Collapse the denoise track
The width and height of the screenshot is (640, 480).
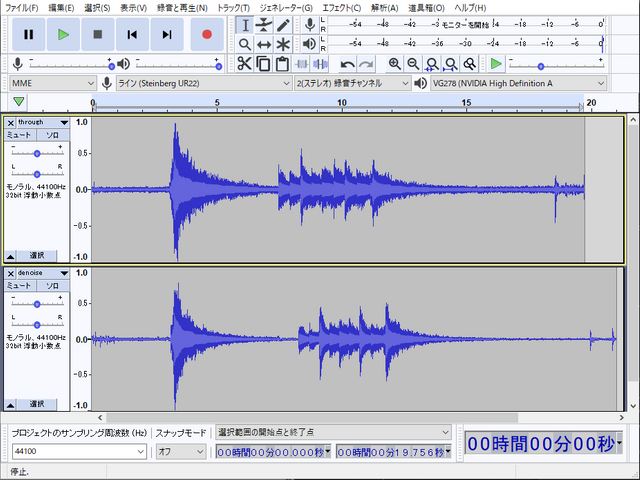10,405
